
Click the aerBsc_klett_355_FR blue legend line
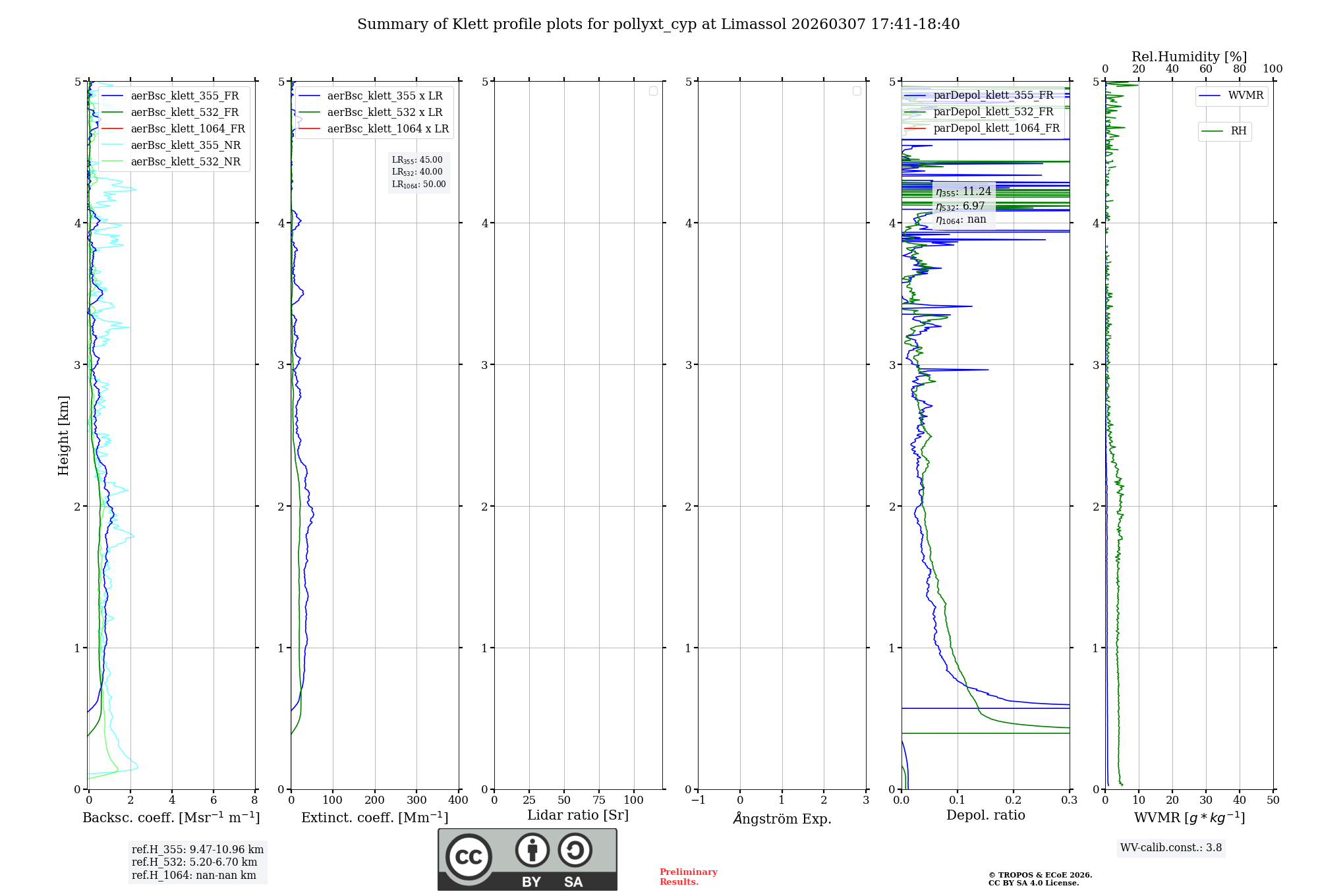coord(113,96)
